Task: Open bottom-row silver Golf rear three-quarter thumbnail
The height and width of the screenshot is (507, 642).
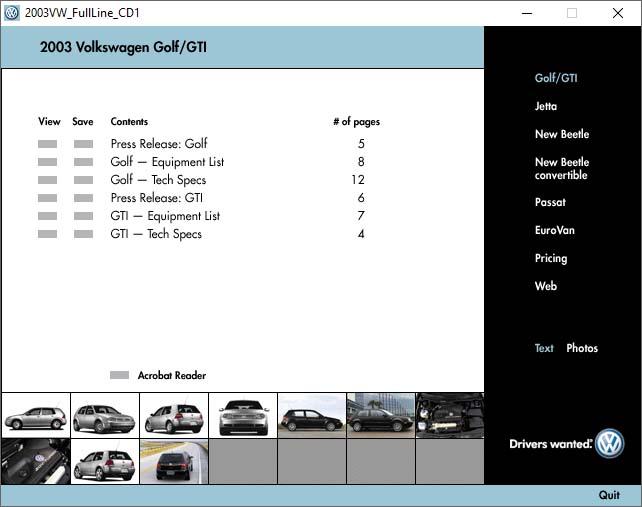Action: pyautogui.click(x=105, y=462)
